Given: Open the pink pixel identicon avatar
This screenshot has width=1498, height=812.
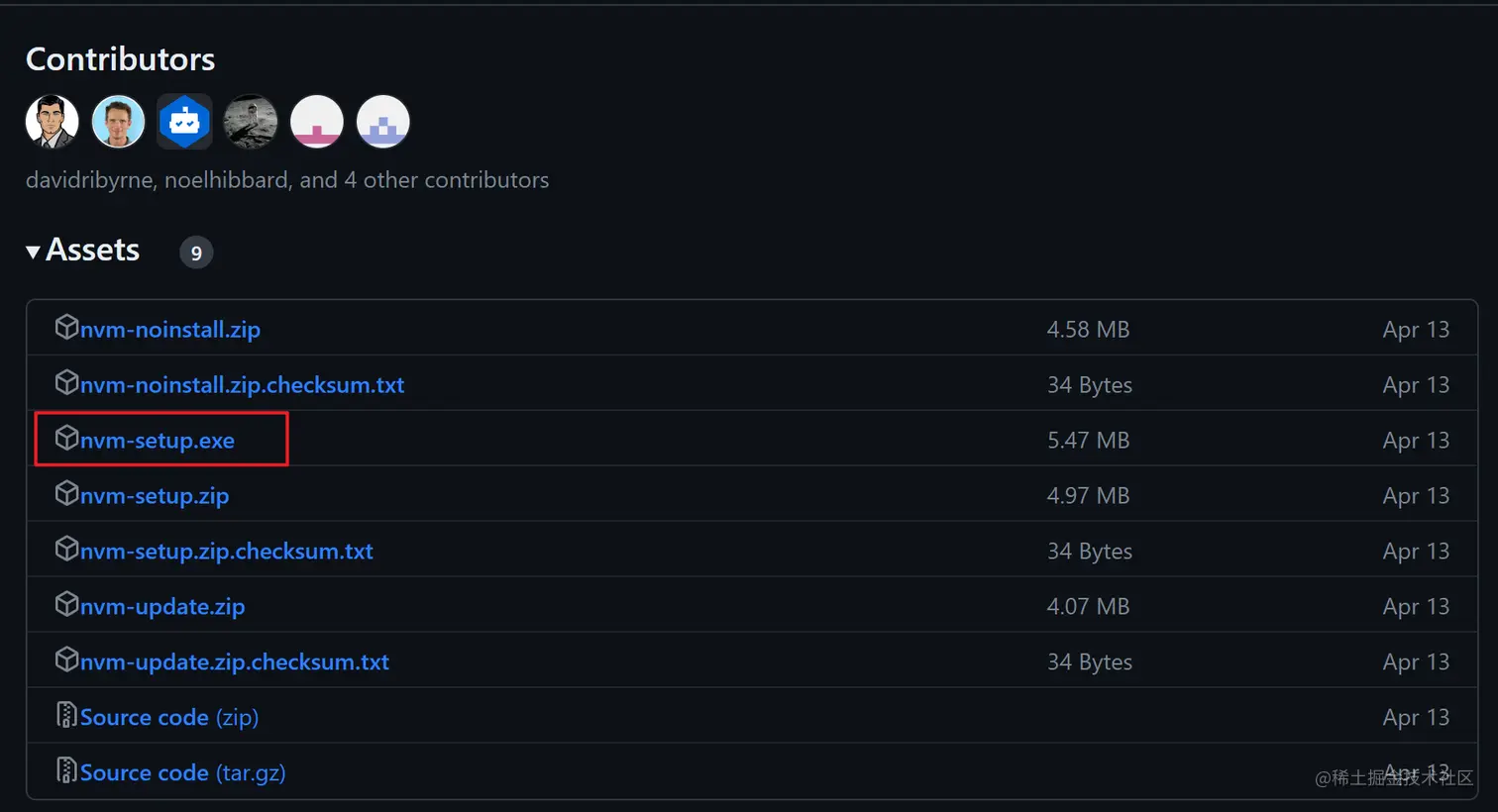Looking at the screenshot, I should coord(317,122).
